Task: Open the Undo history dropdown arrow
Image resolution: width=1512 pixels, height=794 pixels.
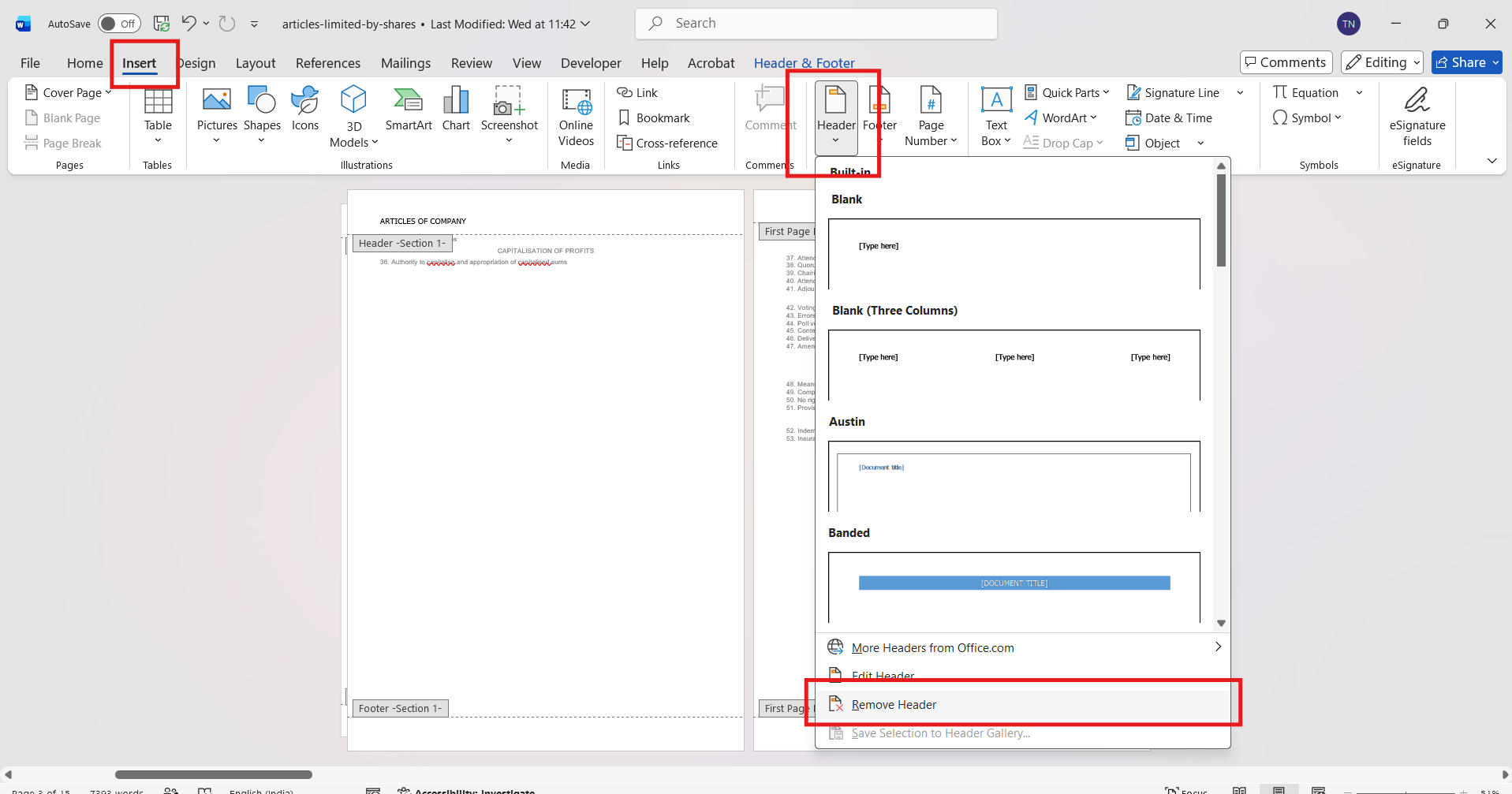Action: pos(206,24)
